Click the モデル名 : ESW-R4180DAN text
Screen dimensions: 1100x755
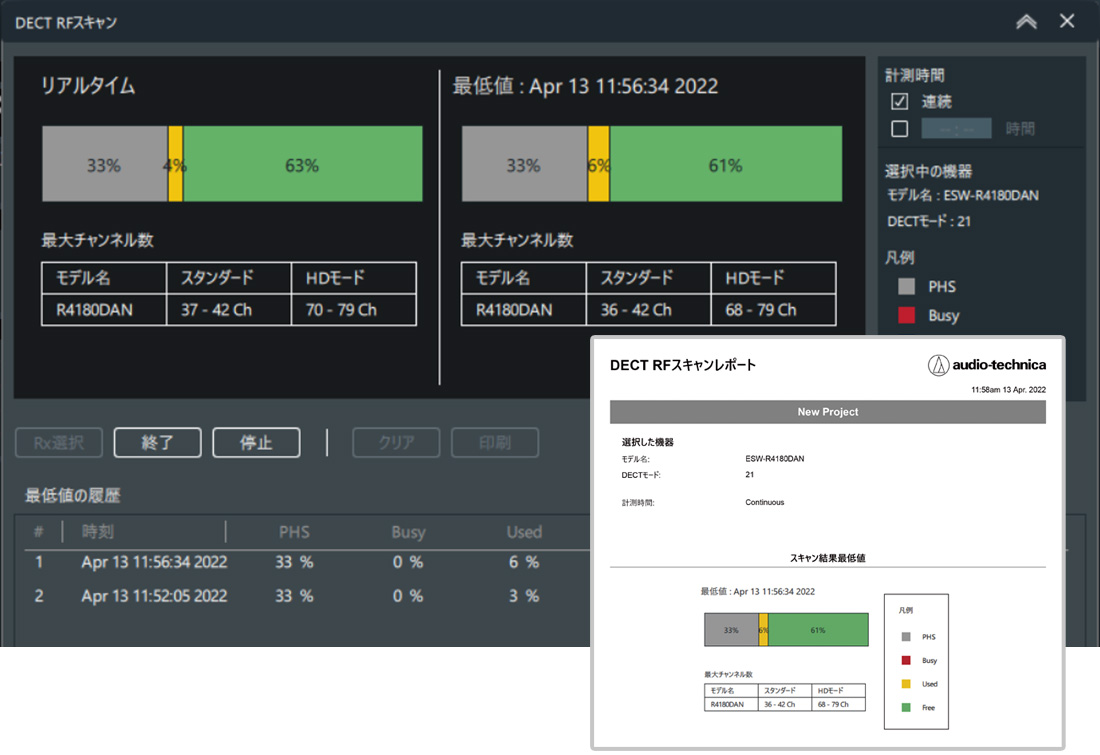coord(962,196)
